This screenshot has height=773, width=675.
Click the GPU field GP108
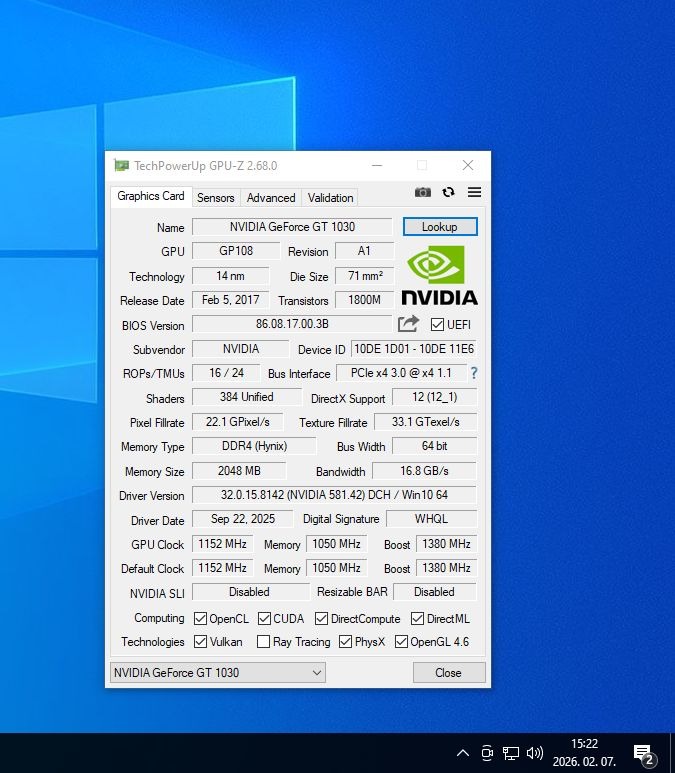coord(236,251)
